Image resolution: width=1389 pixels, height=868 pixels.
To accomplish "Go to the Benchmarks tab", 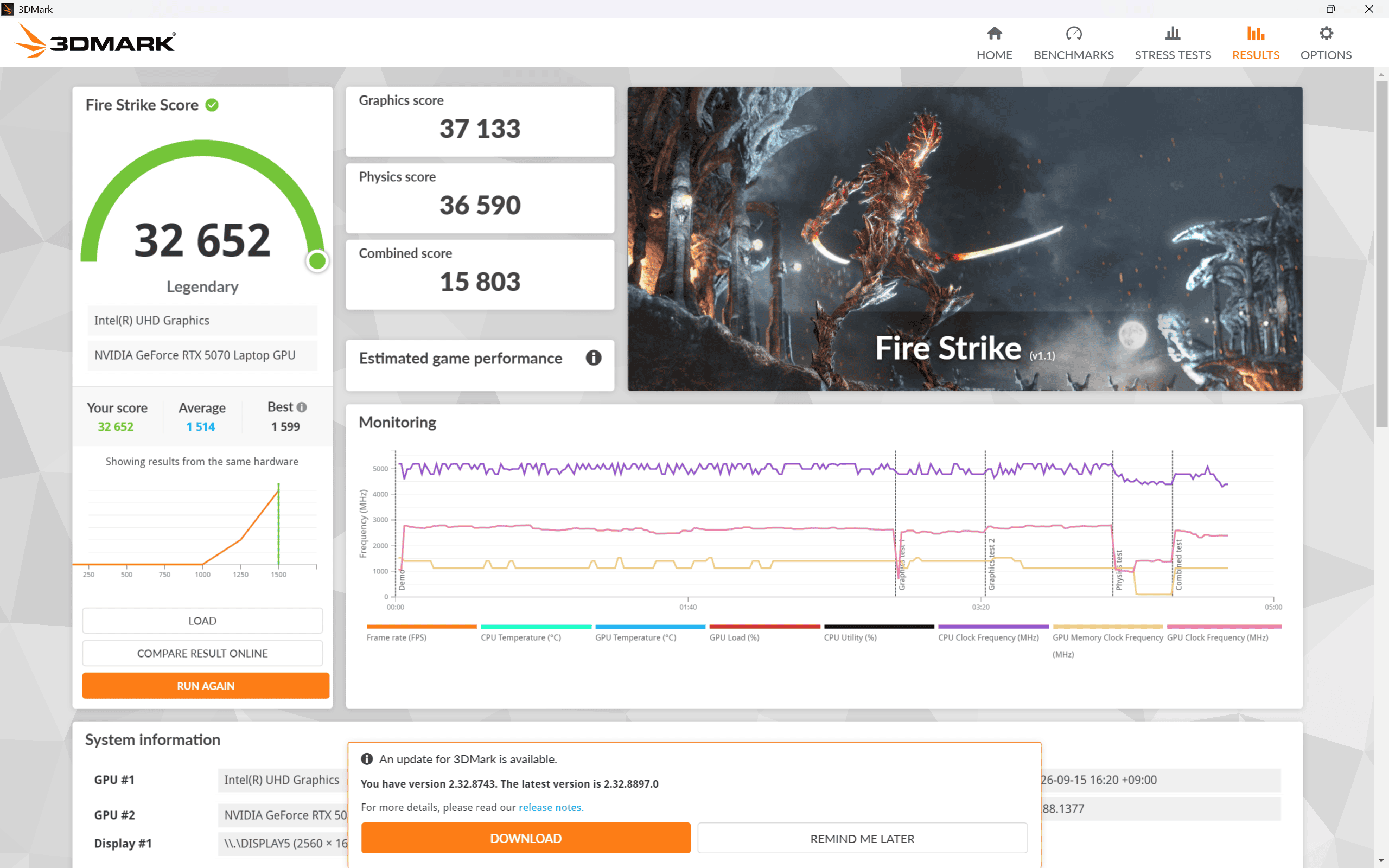I will tap(1073, 43).
